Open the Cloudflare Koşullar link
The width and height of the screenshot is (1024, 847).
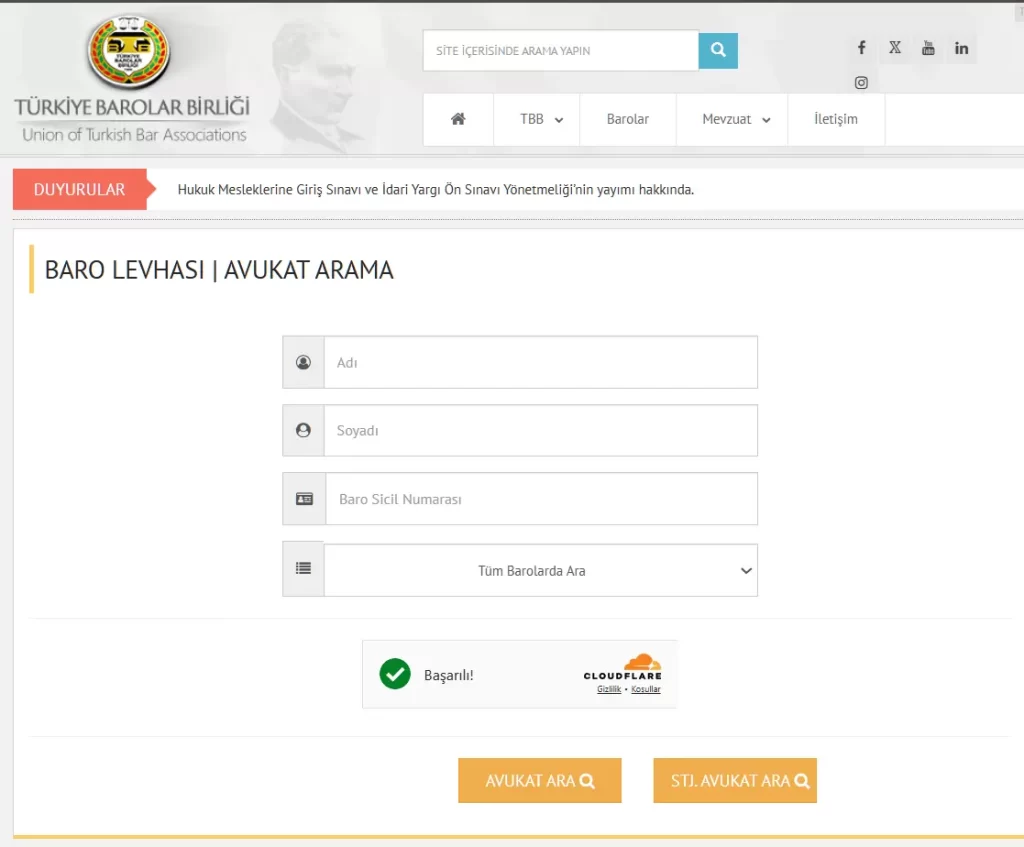click(646, 689)
